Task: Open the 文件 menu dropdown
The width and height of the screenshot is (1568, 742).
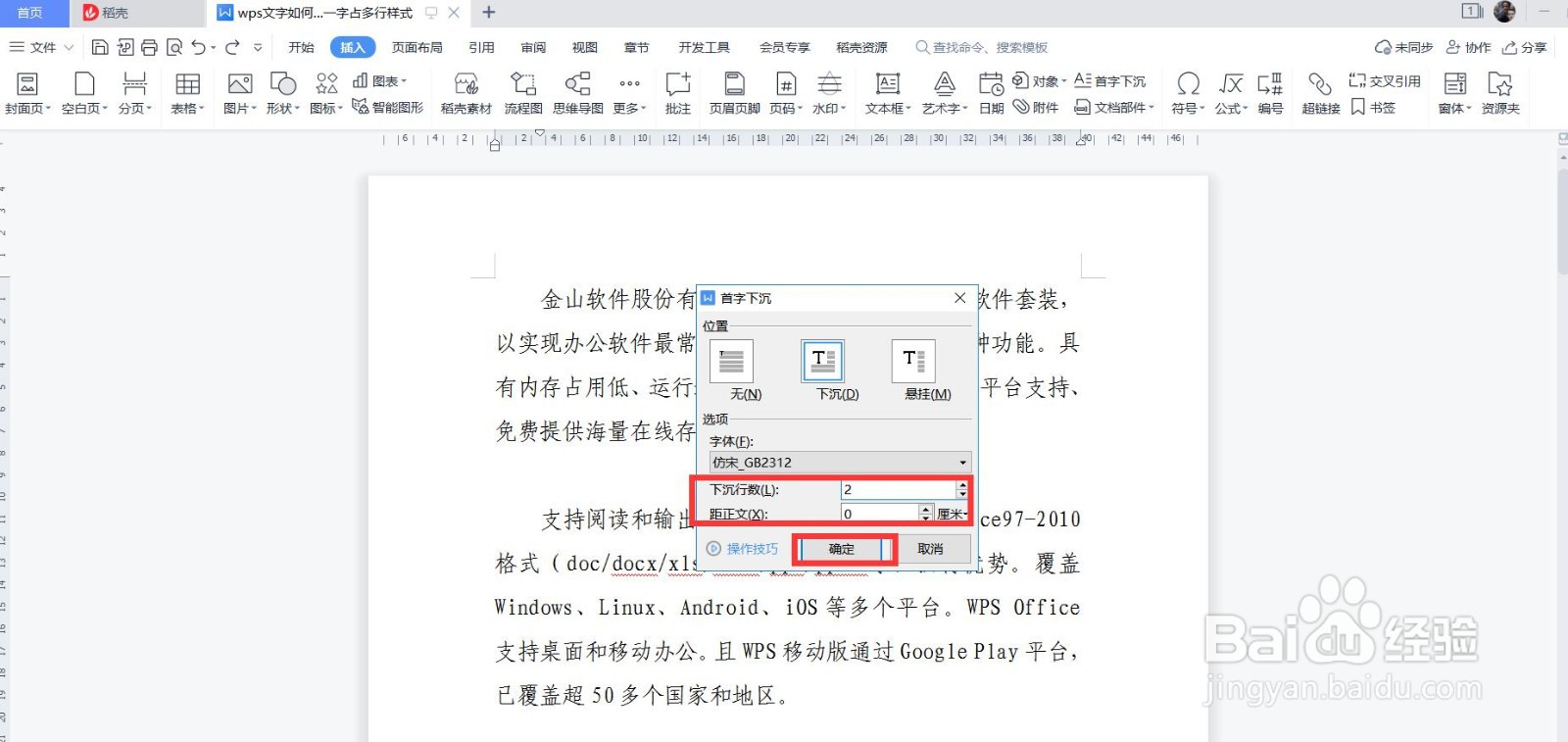Action: pos(41,47)
